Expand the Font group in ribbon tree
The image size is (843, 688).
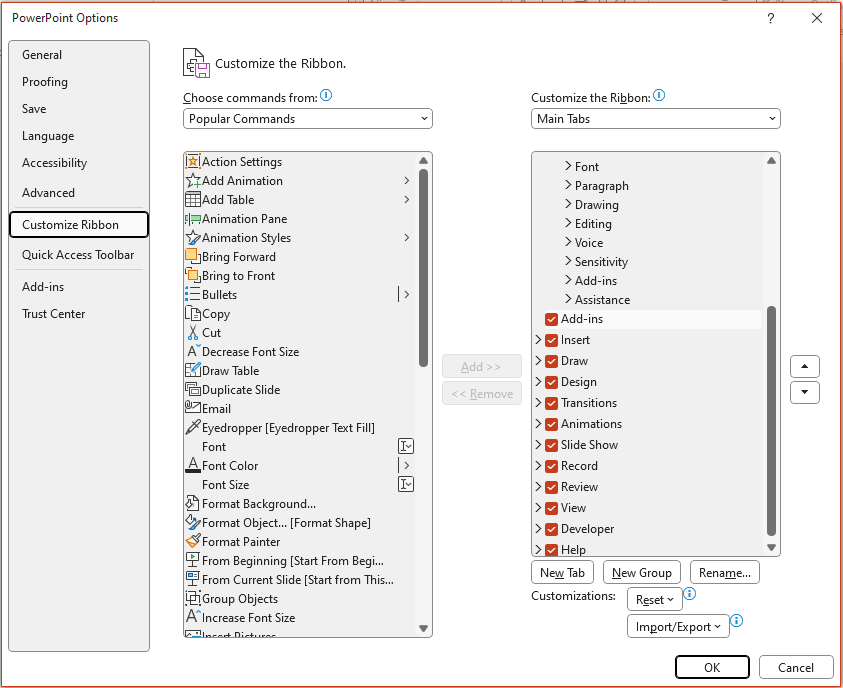pos(568,166)
